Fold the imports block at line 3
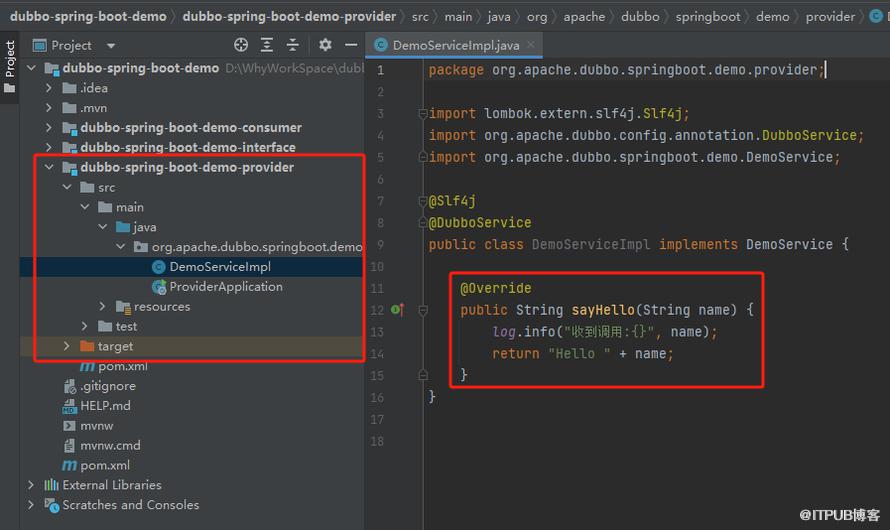 point(423,113)
